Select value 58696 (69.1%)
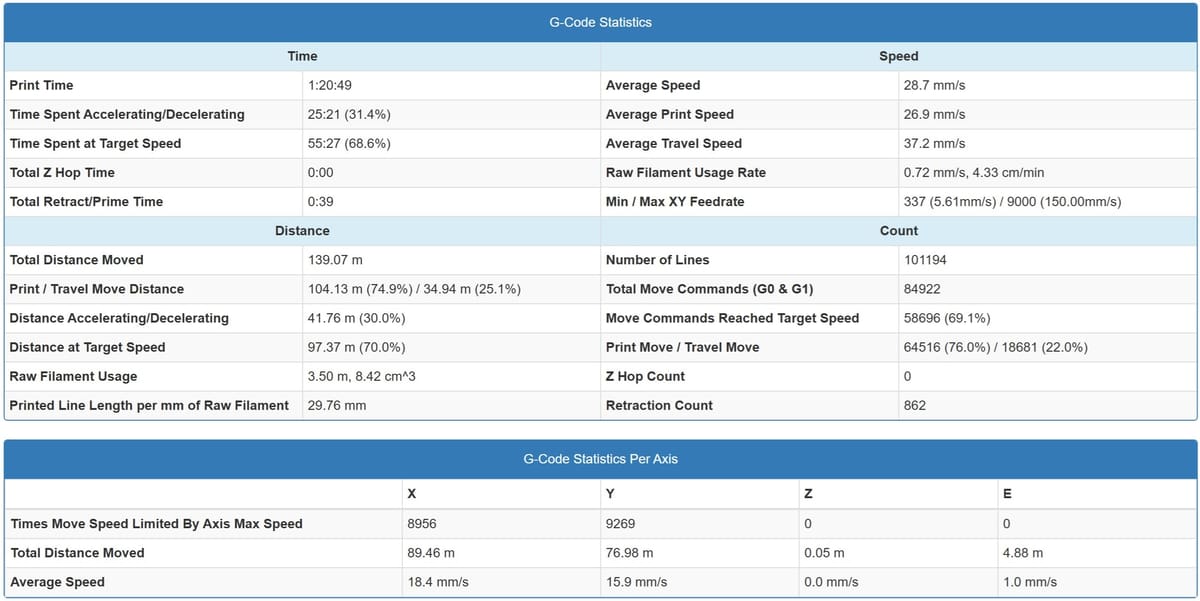Image resolution: width=1200 pixels, height=601 pixels. coord(947,317)
